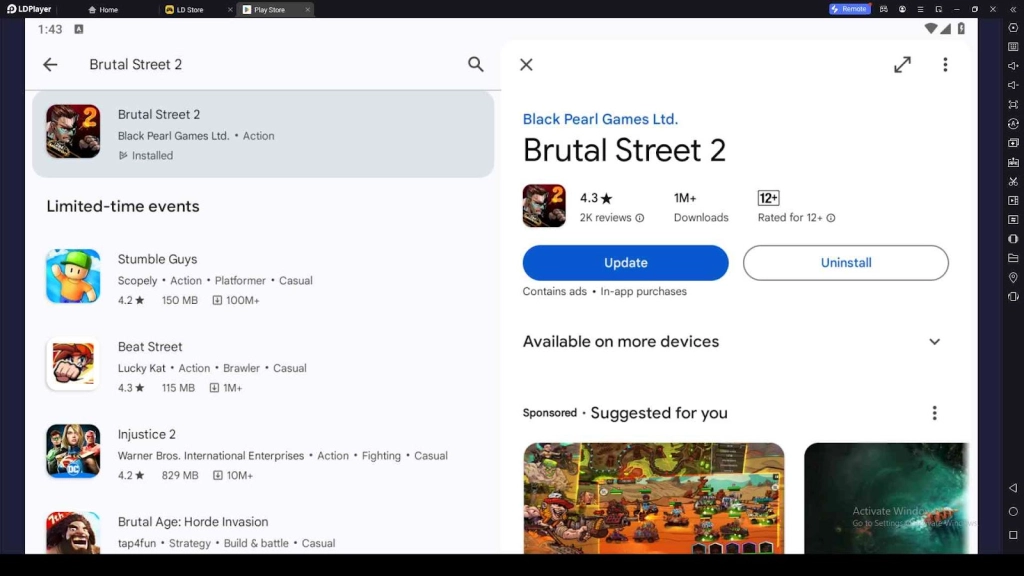Image resolution: width=1024 pixels, height=576 pixels.
Task: Click the Injustice 2 app icon
Action: (73, 451)
